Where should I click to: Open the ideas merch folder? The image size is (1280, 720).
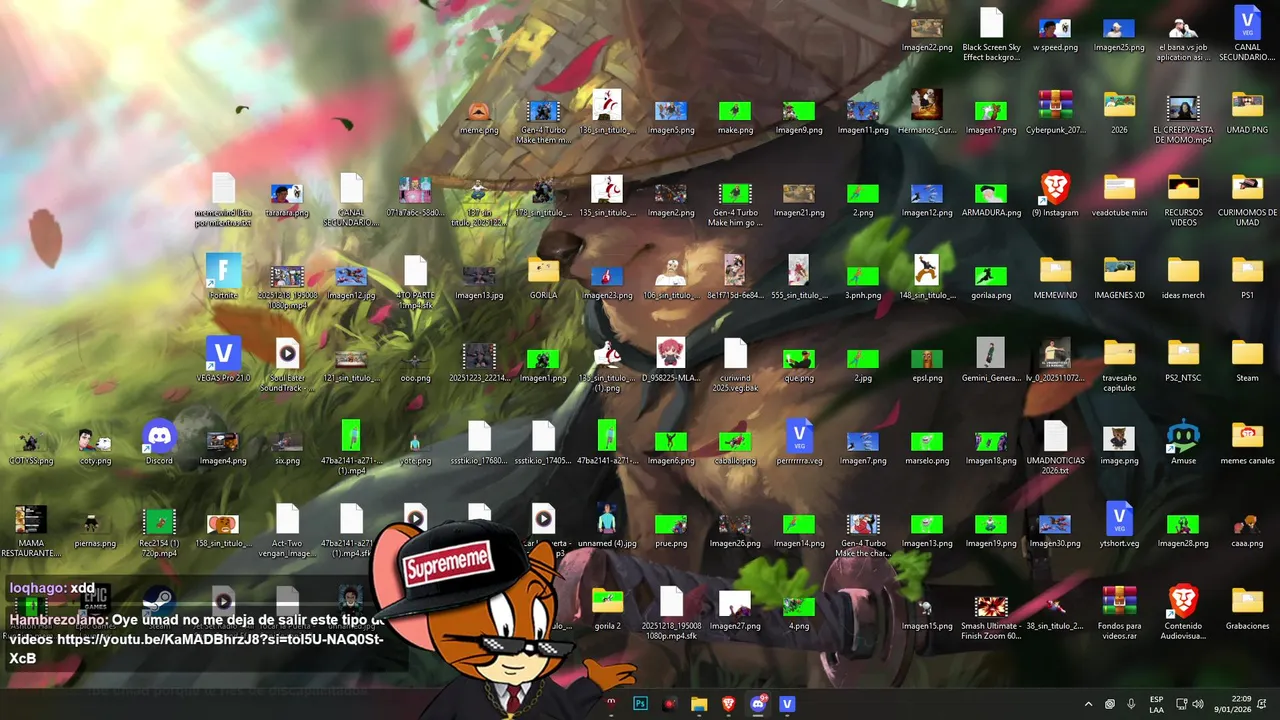pyautogui.click(x=1183, y=277)
